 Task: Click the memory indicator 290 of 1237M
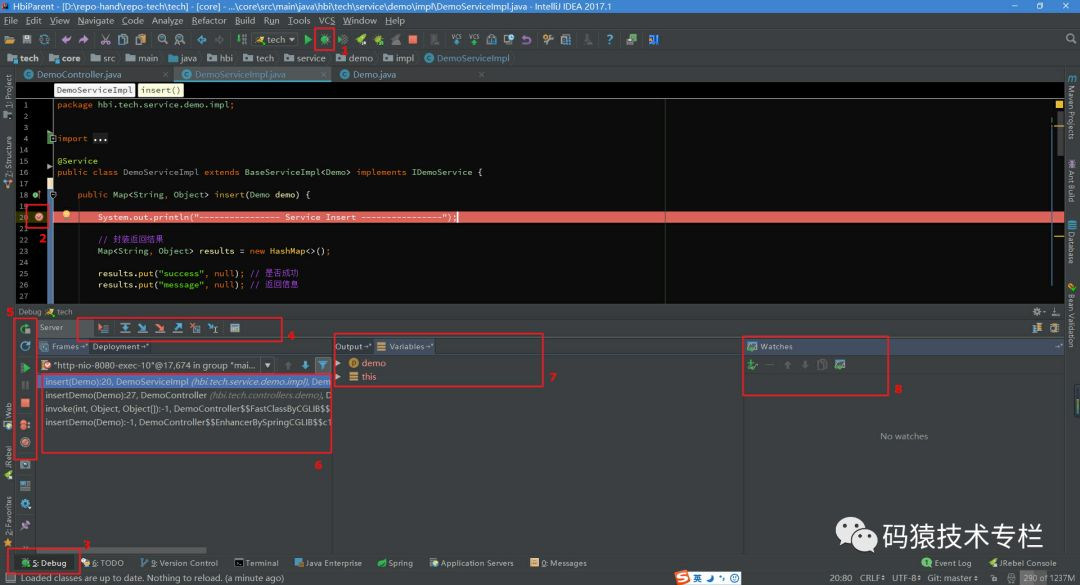1048,578
